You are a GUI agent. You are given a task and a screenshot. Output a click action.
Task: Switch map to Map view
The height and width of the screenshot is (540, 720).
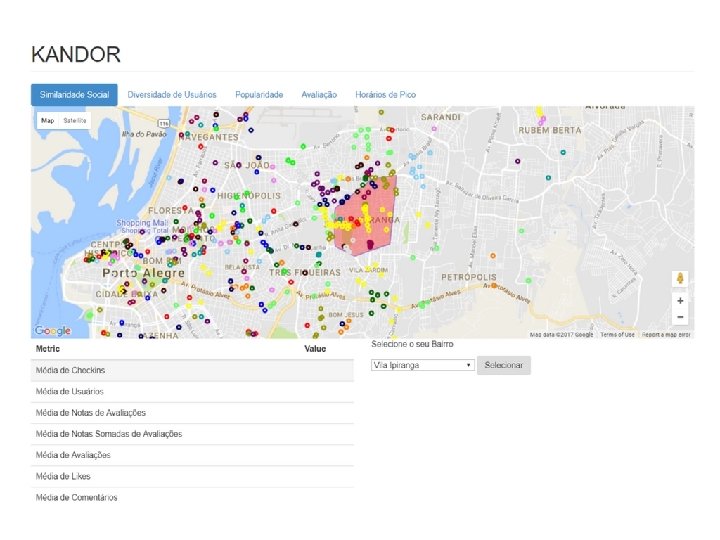point(48,121)
